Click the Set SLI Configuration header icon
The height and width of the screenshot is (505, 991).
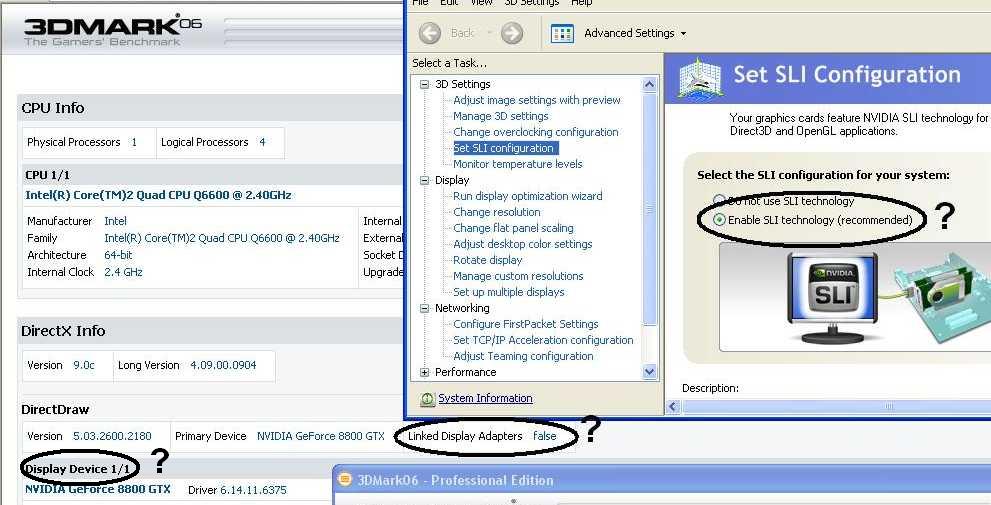pyautogui.click(x=700, y=77)
